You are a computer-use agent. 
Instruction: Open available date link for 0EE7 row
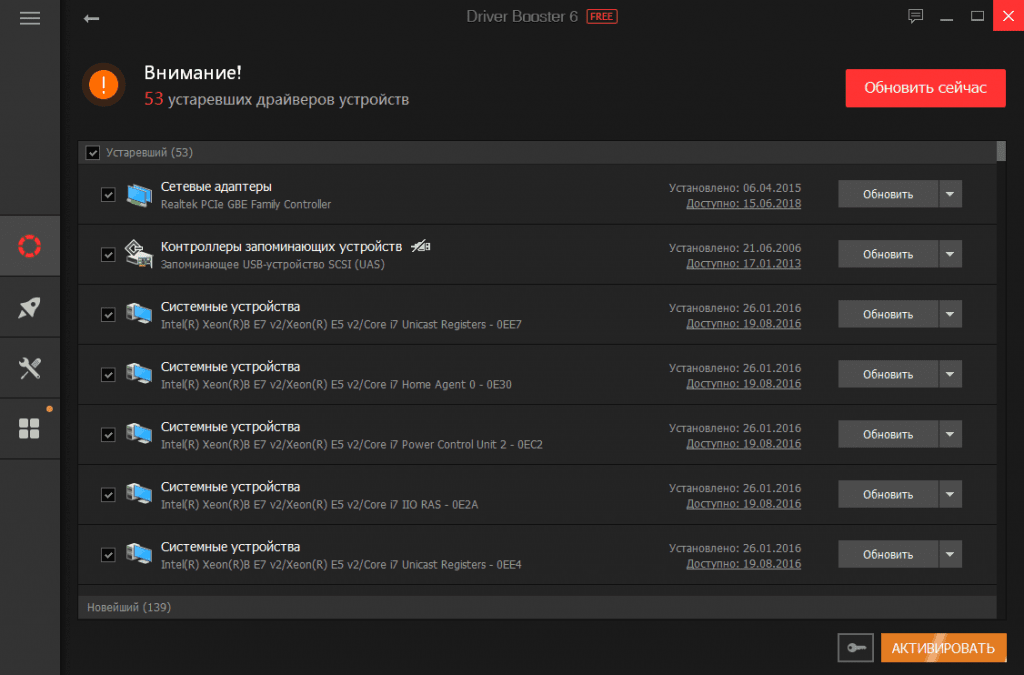coord(743,324)
